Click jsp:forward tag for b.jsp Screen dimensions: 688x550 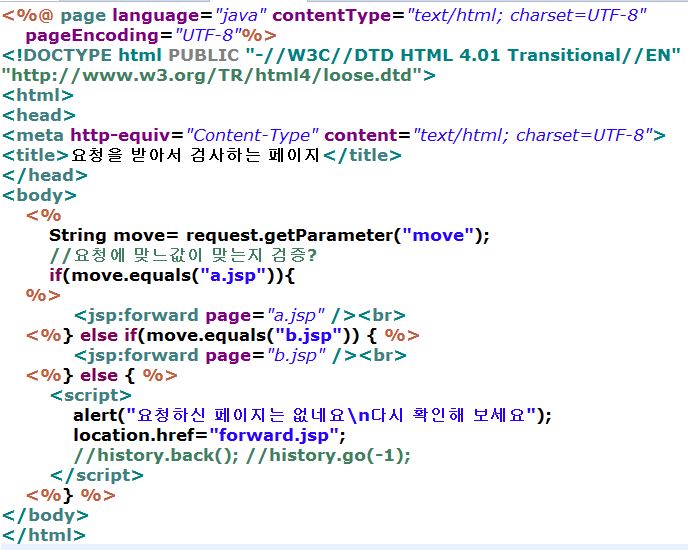240,355
